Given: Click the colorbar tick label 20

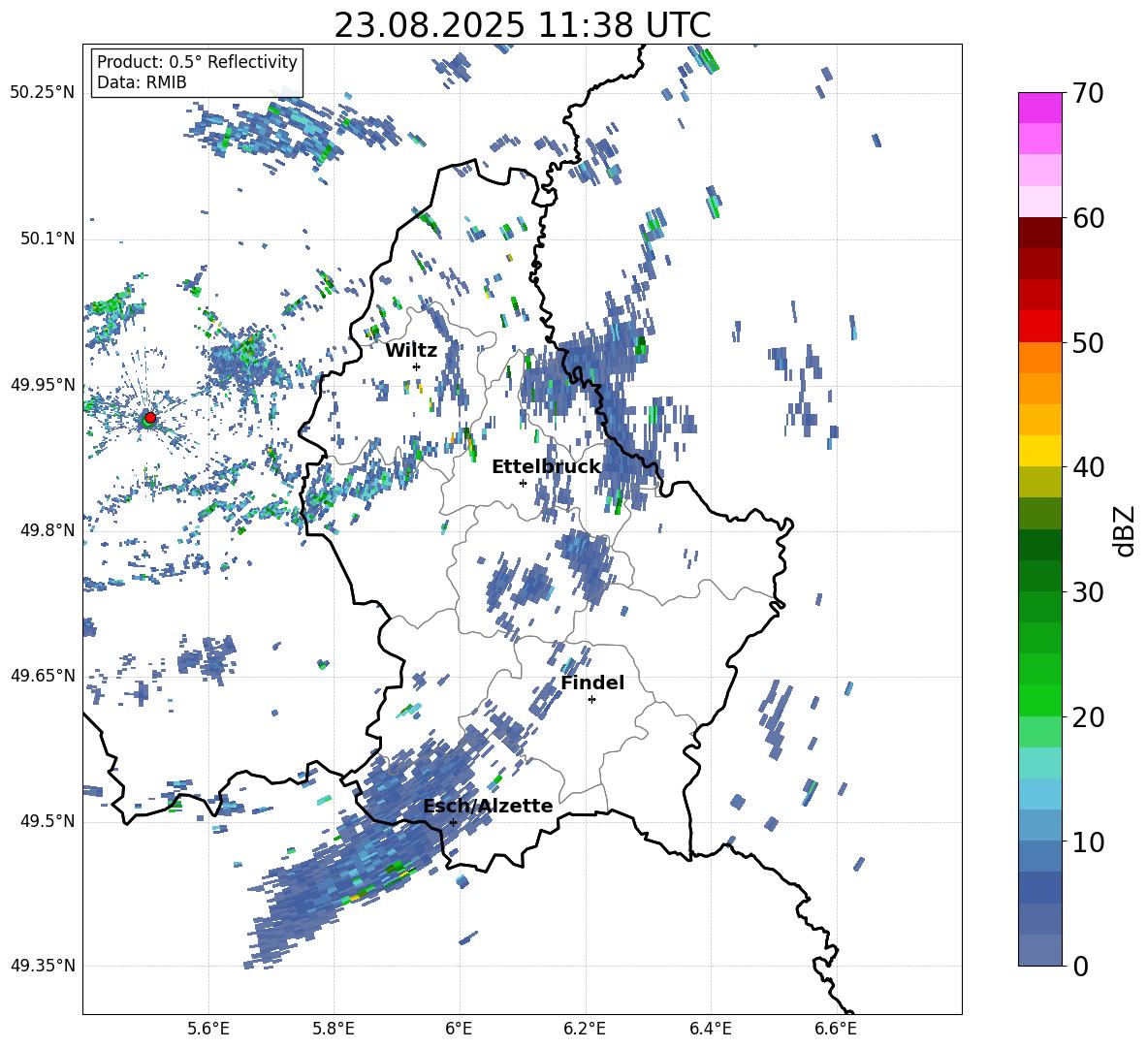Looking at the screenshot, I should [x=1088, y=717].
